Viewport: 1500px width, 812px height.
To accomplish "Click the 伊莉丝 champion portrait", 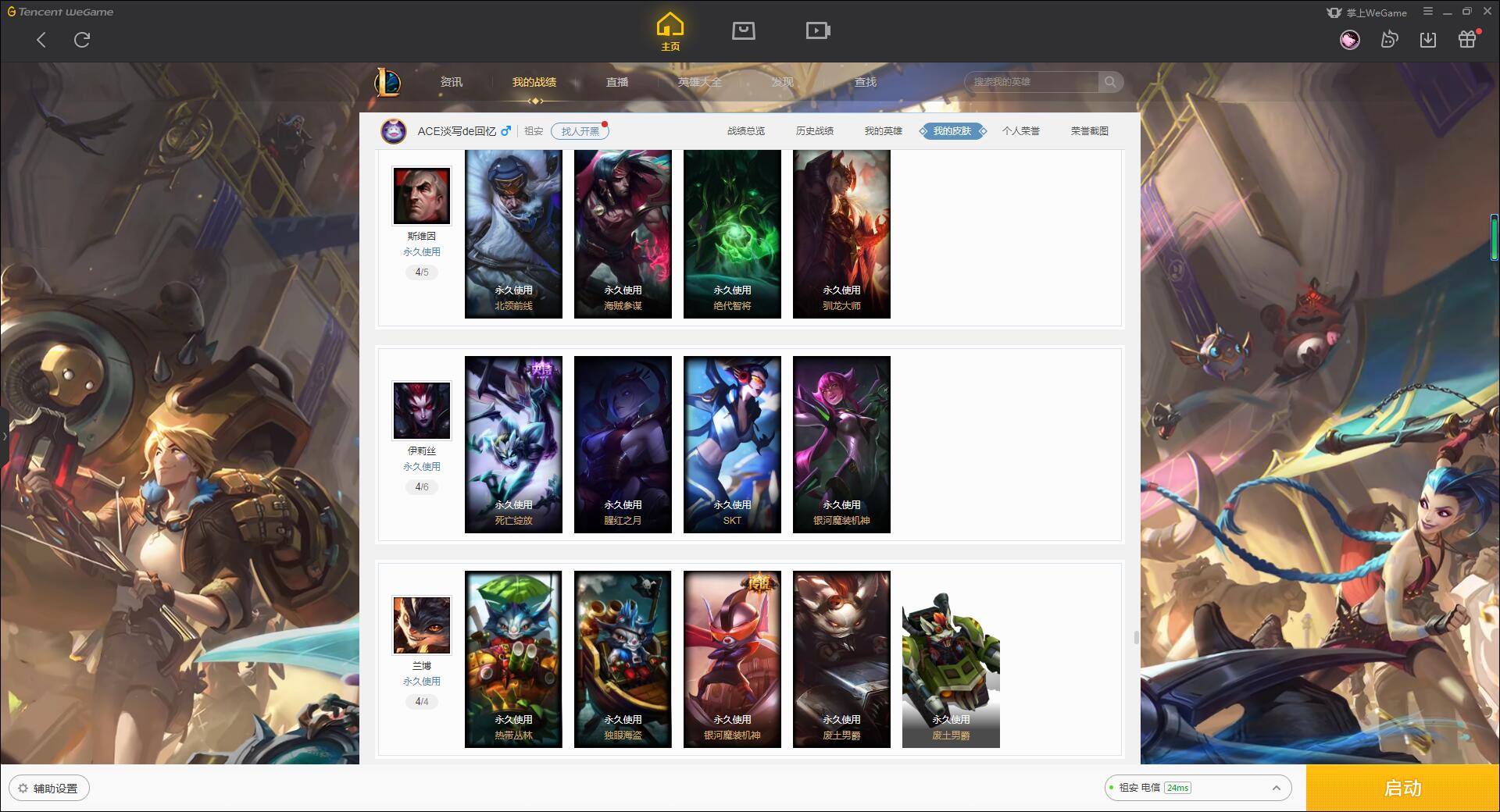I will tap(422, 411).
